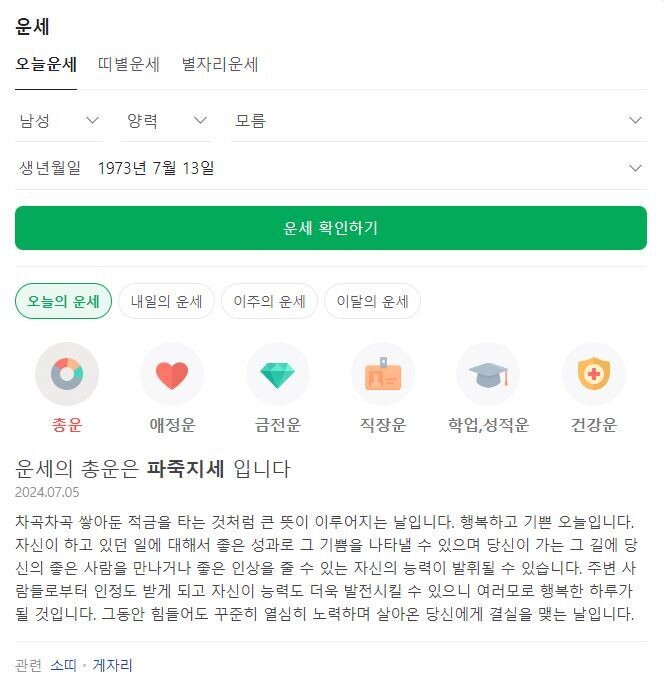Select the 총운 donut chart icon

(67, 374)
